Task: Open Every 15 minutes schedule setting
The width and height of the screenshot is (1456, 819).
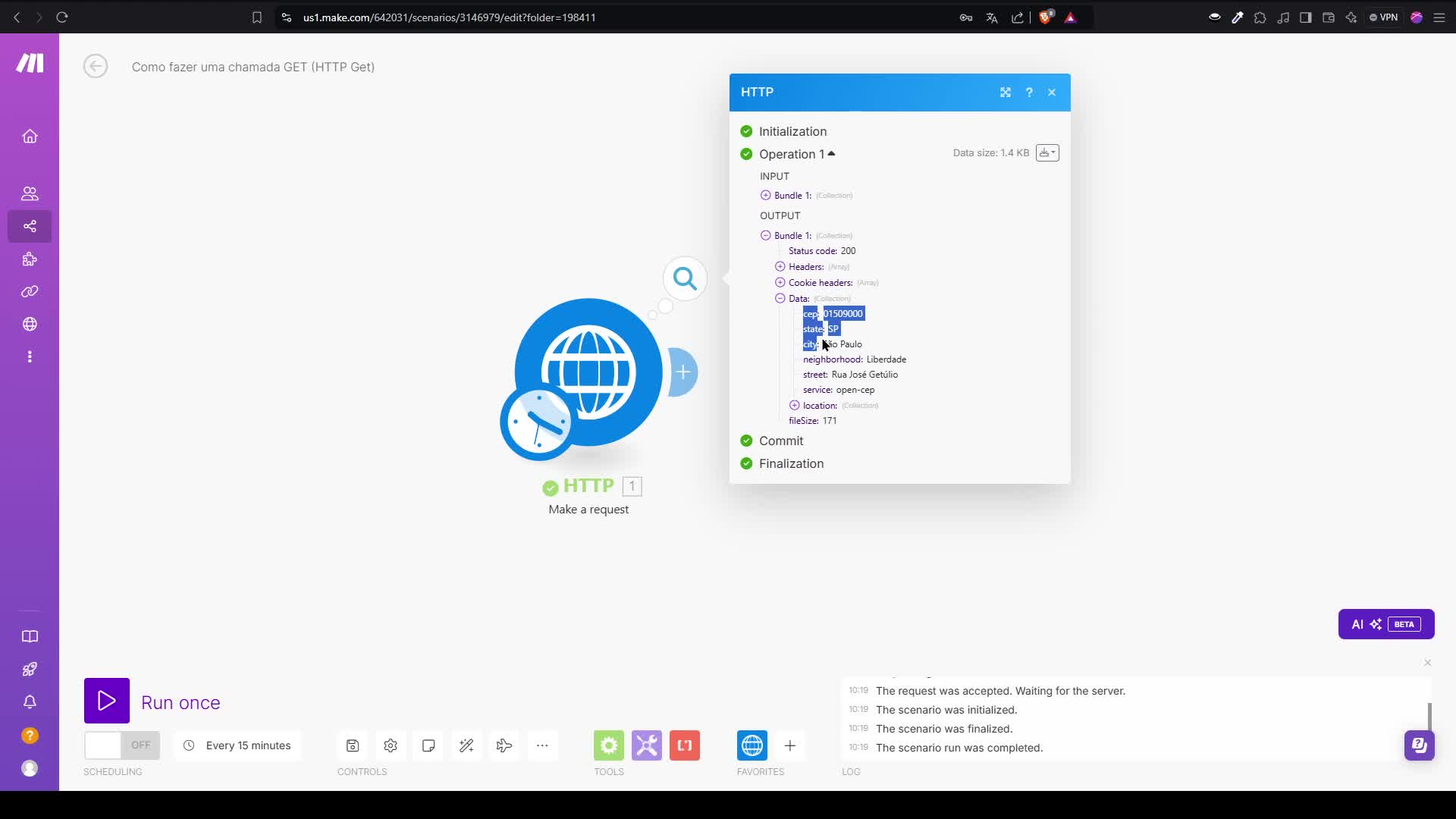Action: click(238, 745)
